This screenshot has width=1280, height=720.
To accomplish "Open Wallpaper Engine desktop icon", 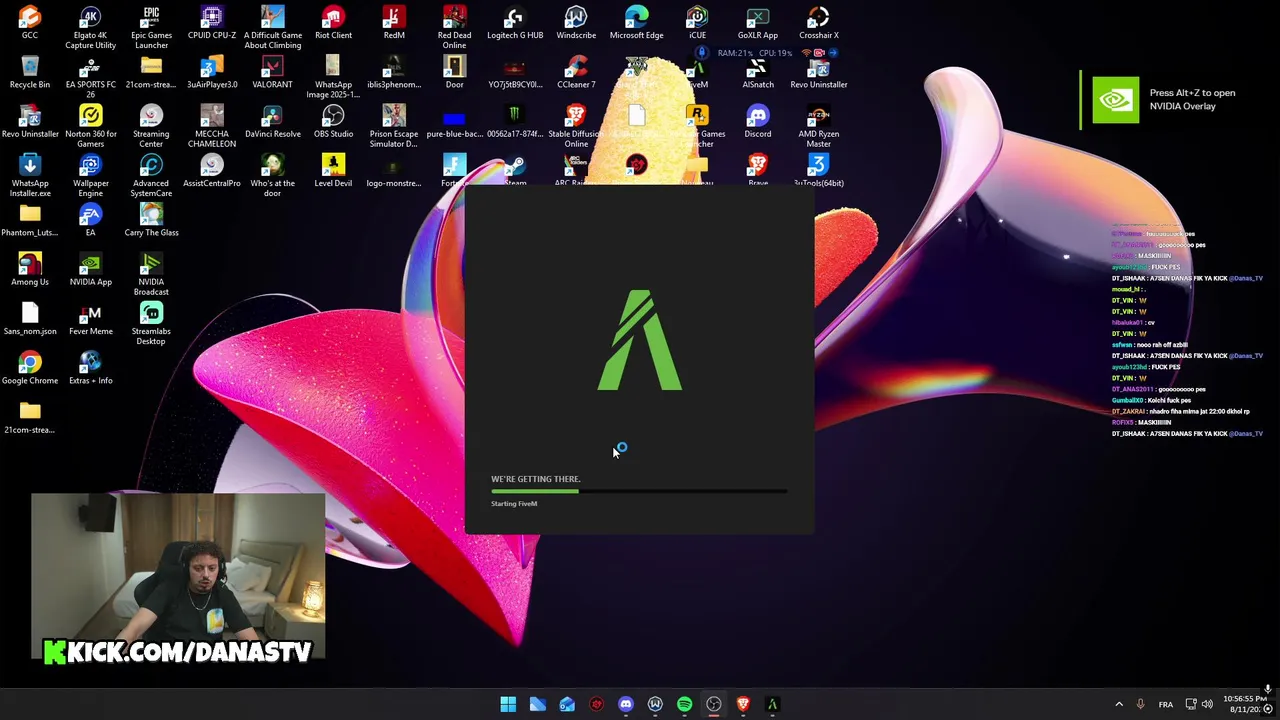I will [90, 175].
